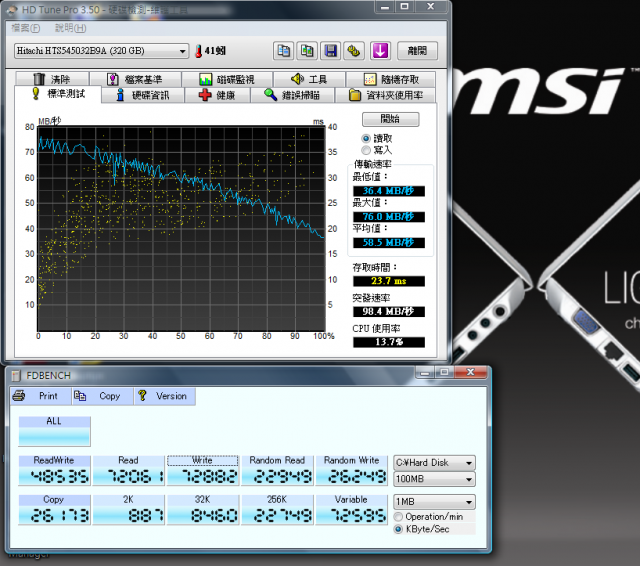Switch to the 錯誤掃瞄 (error scan) tab
This screenshot has width=640, height=566.
pos(292,95)
